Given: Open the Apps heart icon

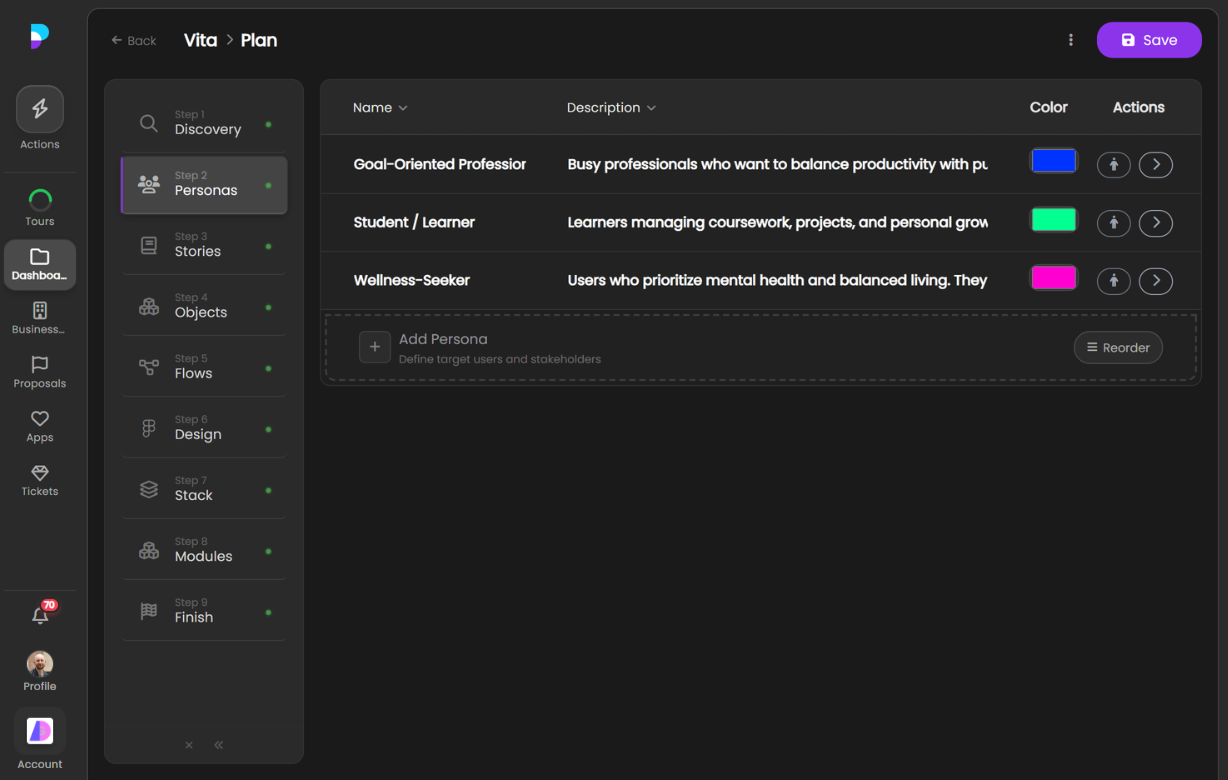Looking at the screenshot, I should [x=40, y=419].
